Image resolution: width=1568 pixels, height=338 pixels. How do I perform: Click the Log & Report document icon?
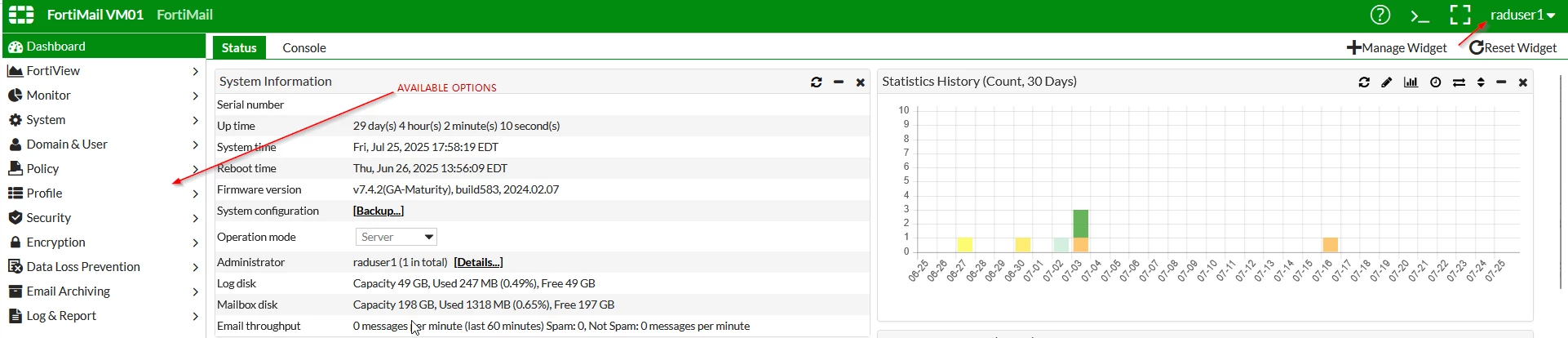coord(15,316)
